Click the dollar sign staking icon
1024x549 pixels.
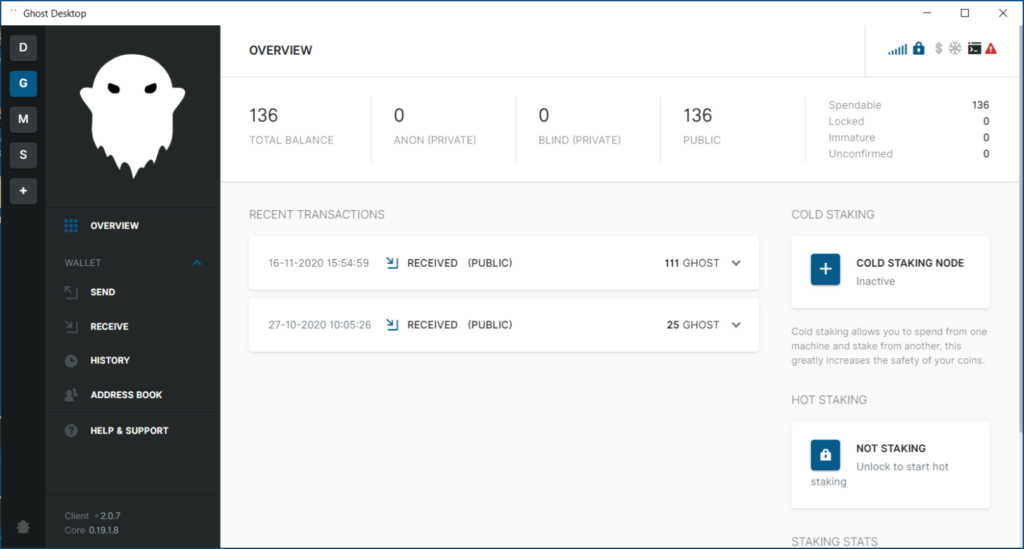[938, 48]
